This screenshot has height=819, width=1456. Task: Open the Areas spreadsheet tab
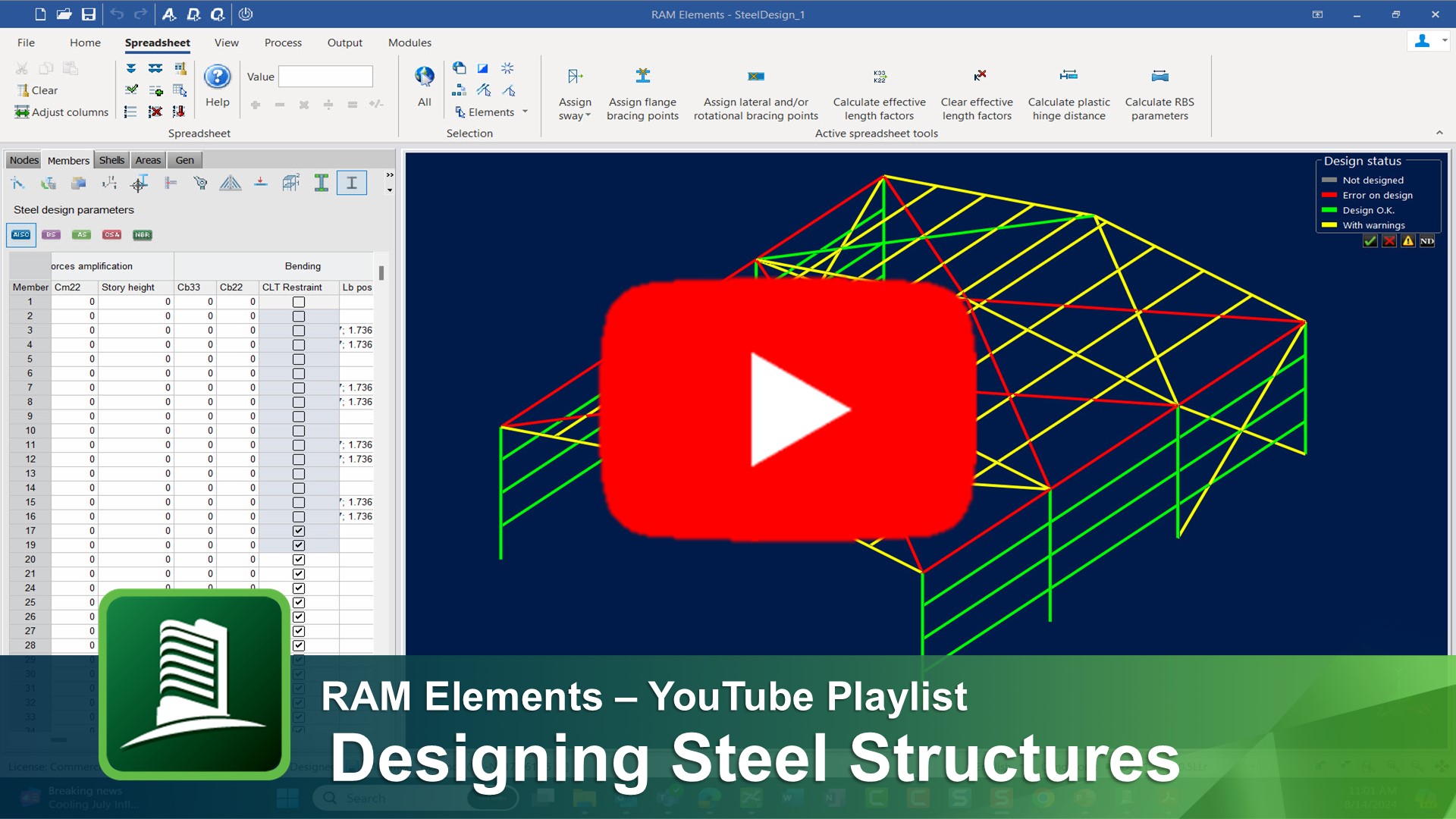click(x=148, y=160)
